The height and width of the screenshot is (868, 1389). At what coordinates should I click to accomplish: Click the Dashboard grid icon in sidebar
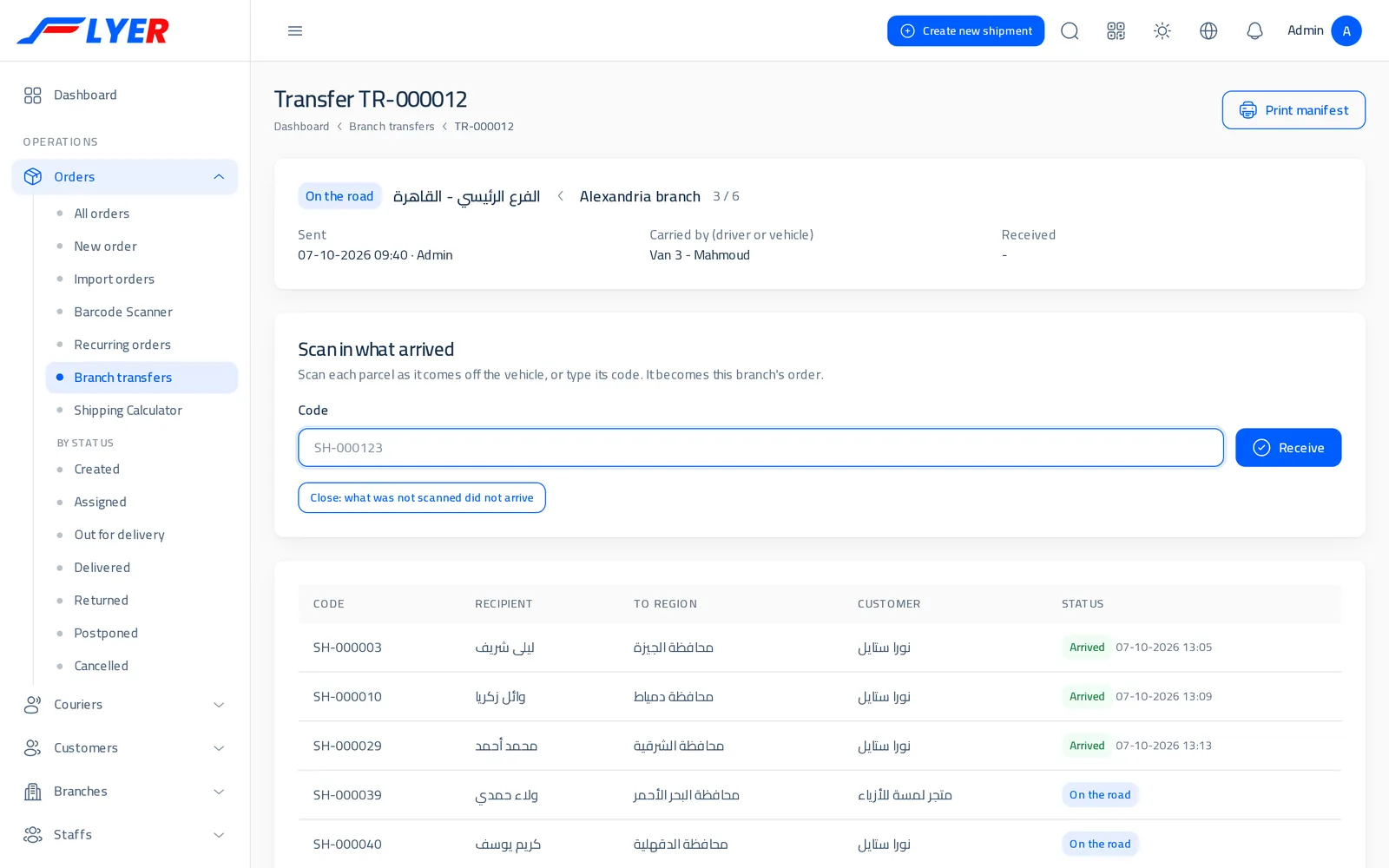[33, 95]
